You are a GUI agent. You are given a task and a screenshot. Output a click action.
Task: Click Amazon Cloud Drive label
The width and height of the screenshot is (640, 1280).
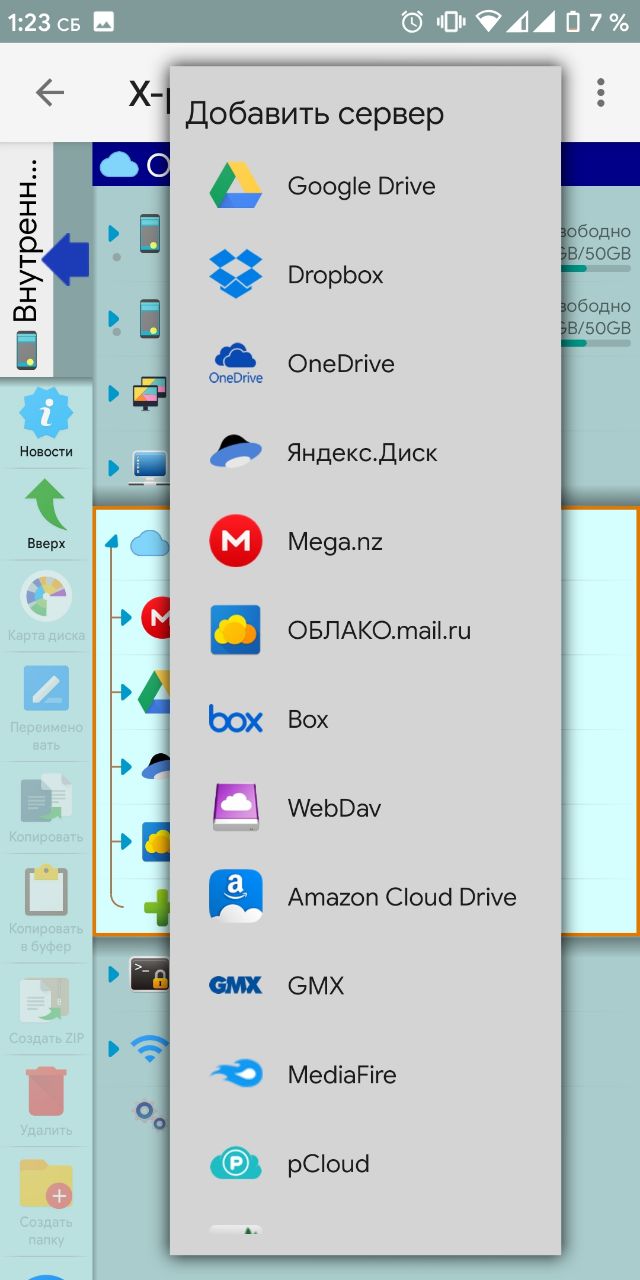(402, 897)
